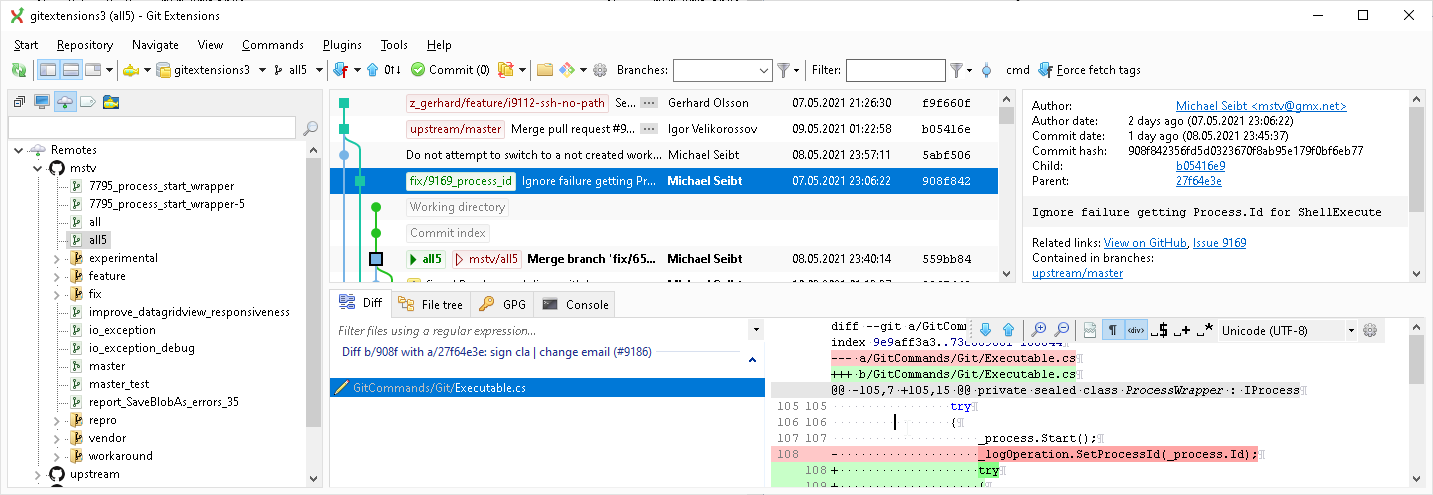The image size is (1433, 495).
Task: Click the Push up-arrow icon
Action: [x=372, y=70]
